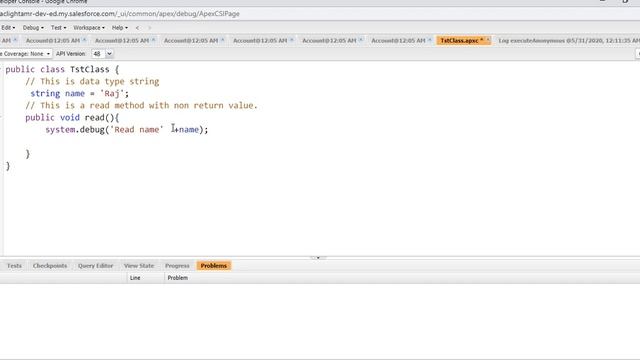The height and width of the screenshot is (360, 640).
Task: Expand the Code Coverage None dropdown
Action: click(x=25, y=54)
